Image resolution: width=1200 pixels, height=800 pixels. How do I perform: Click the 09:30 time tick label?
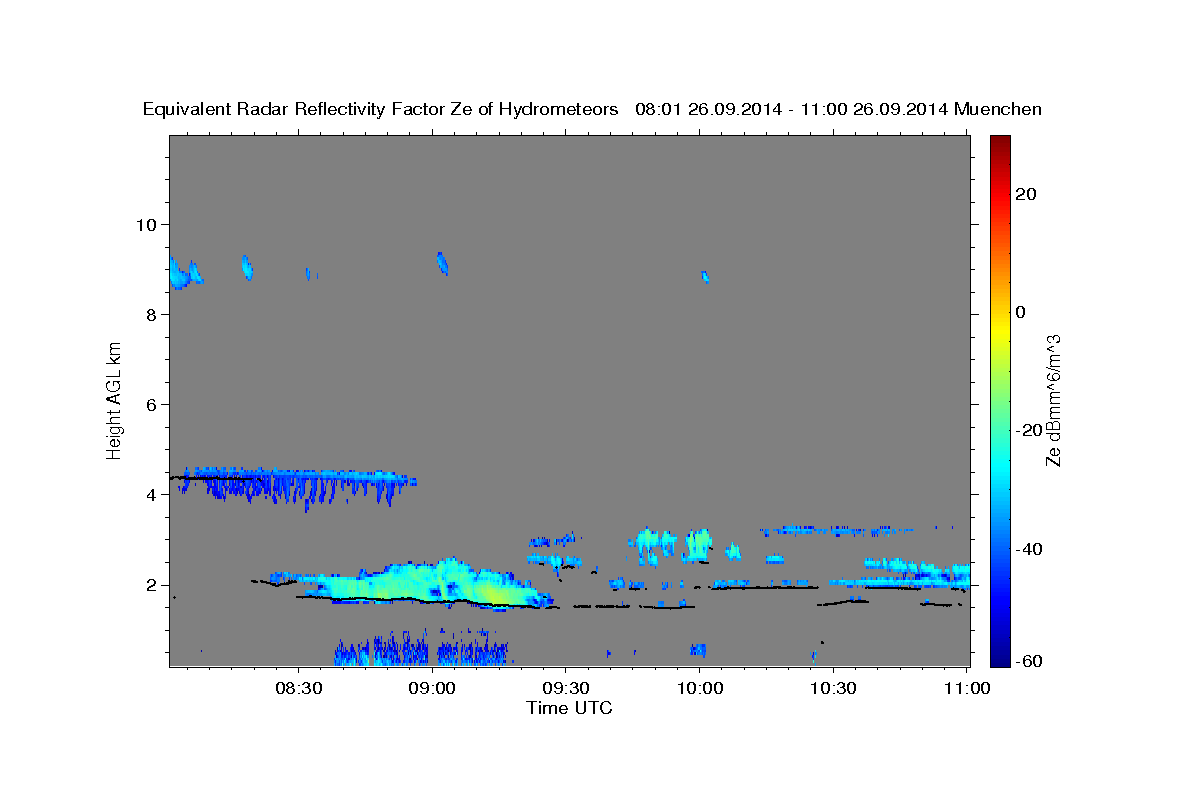coord(566,689)
